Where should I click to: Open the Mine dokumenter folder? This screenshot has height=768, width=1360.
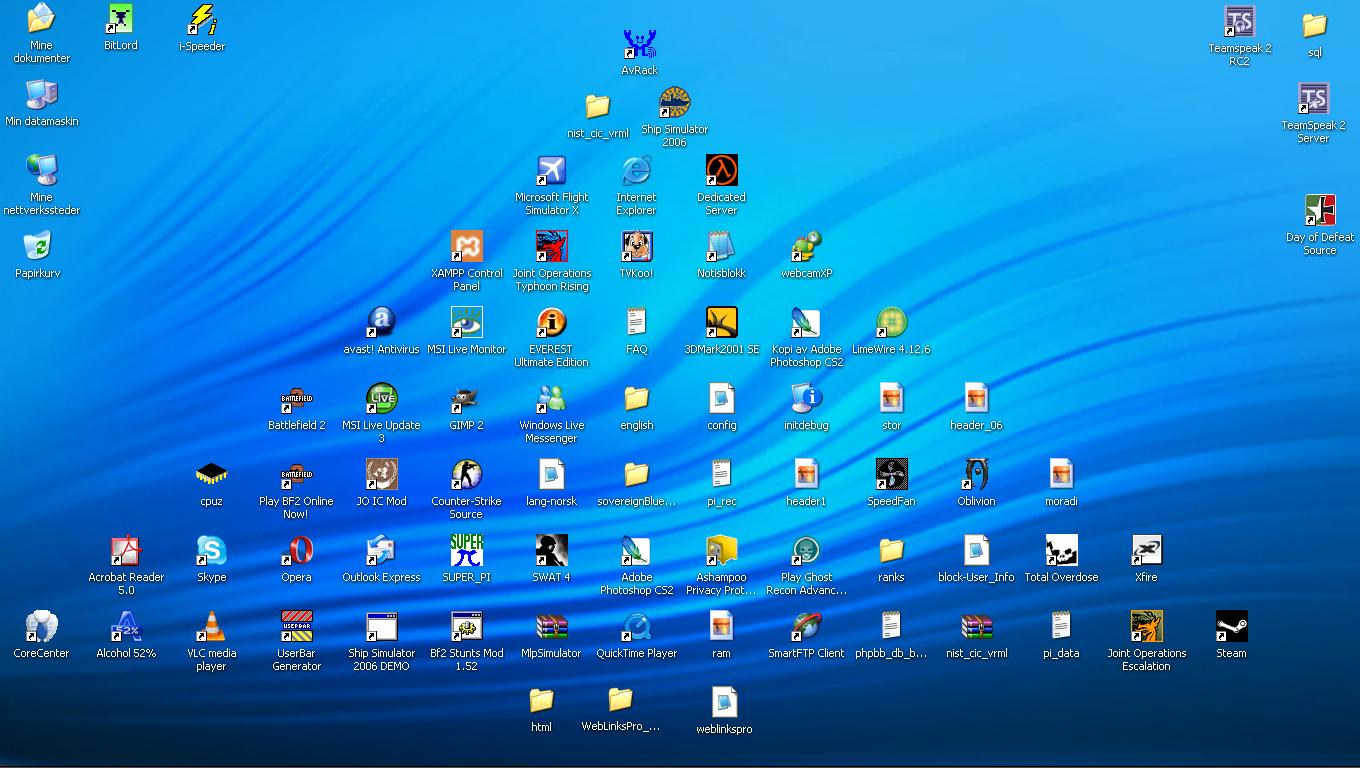tap(41, 19)
